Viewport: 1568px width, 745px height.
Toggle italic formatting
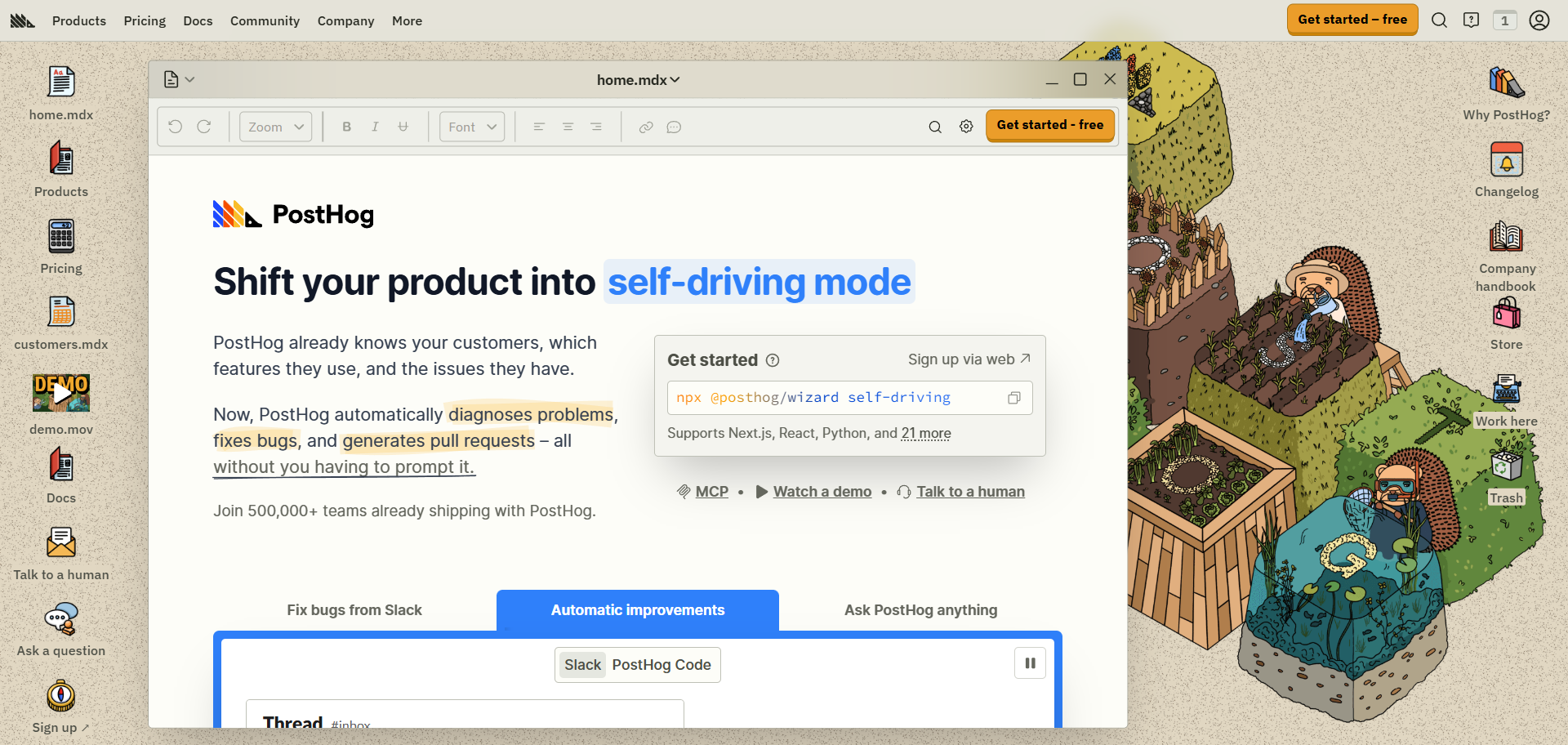coord(375,127)
